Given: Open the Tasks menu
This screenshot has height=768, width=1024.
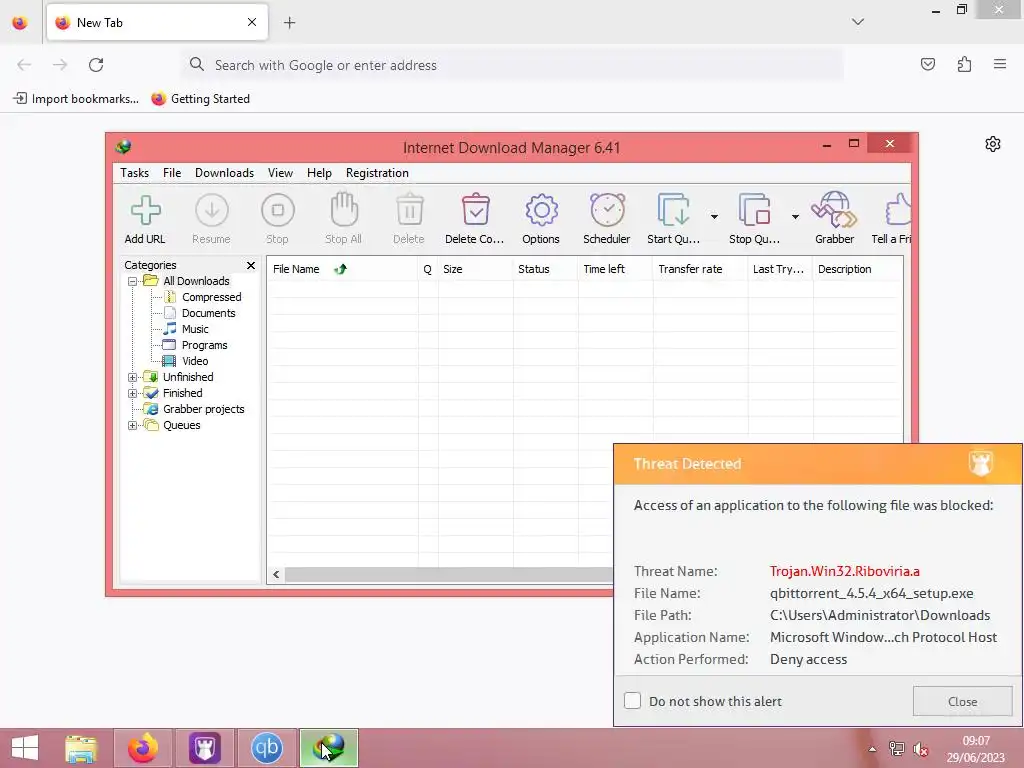Looking at the screenshot, I should coord(135,173).
